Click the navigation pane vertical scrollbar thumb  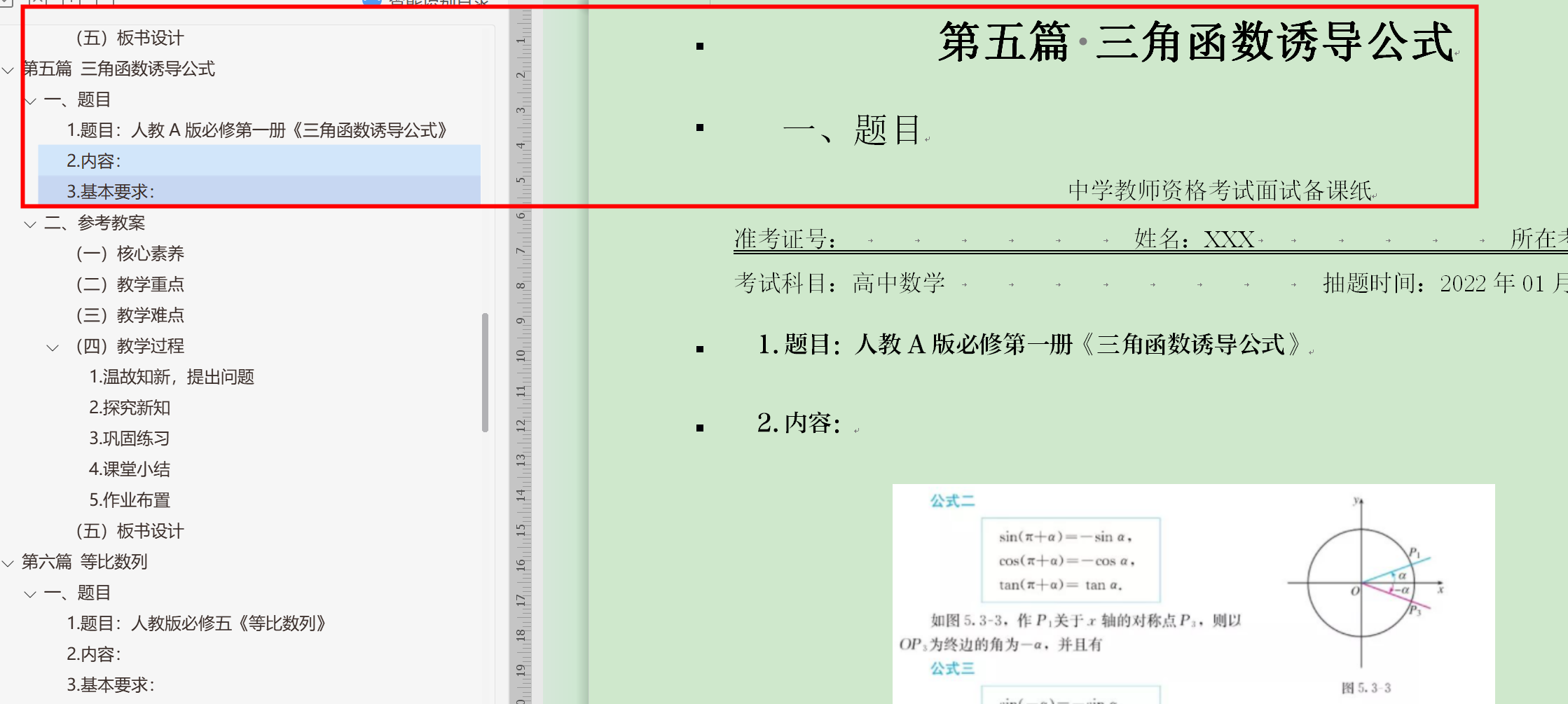485,371
